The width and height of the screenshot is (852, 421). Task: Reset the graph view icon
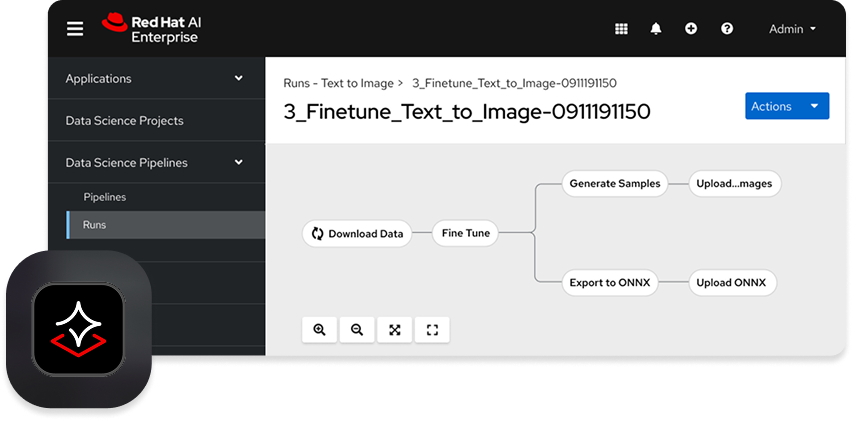[x=432, y=330]
